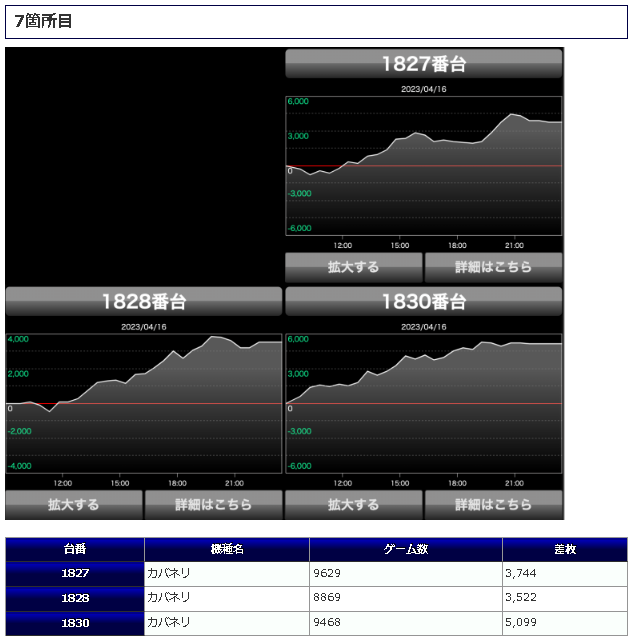This screenshot has height=638, width=631.
Task: Click the 台番 column header
Action: [75, 549]
